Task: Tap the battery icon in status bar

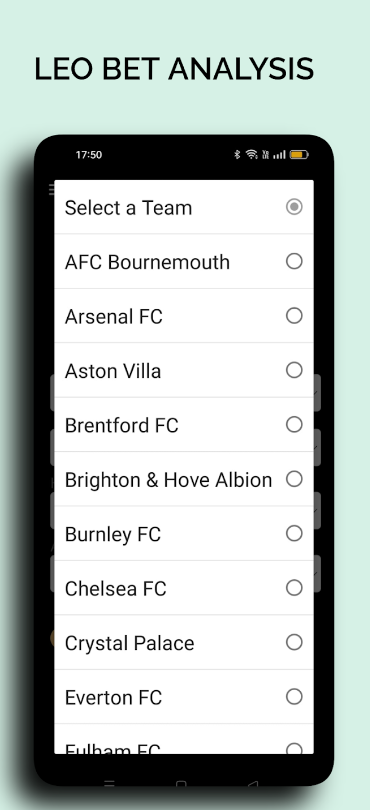Action: pyautogui.click(x=299, y=154)
